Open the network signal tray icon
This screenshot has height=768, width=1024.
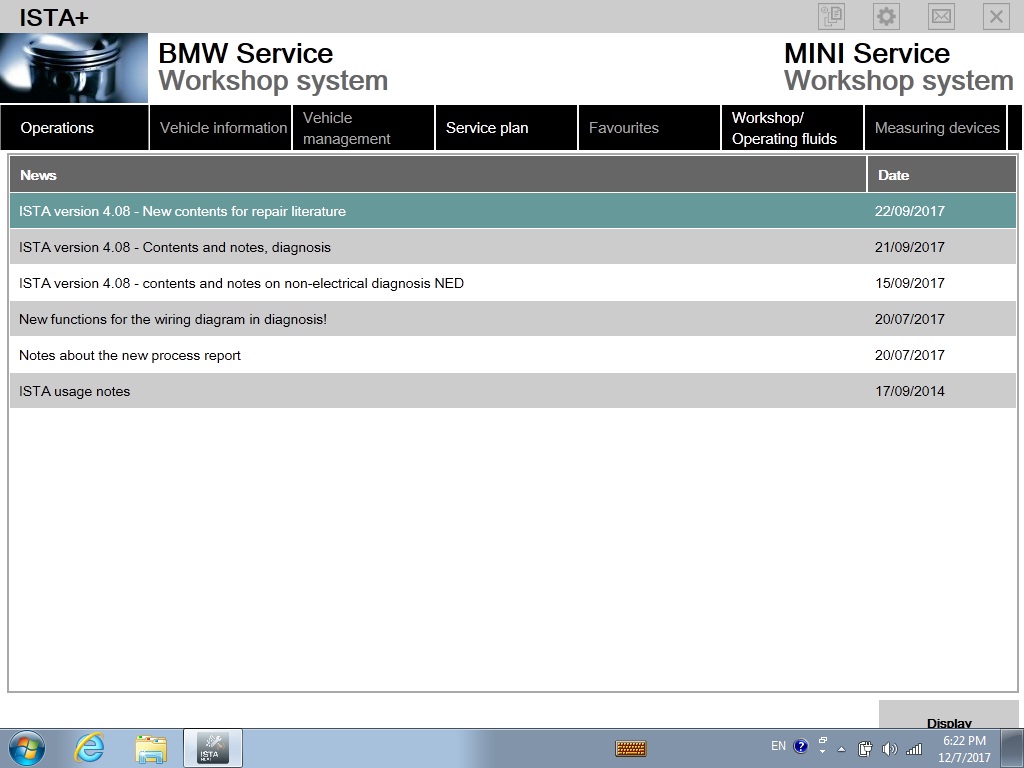point(914,749)
